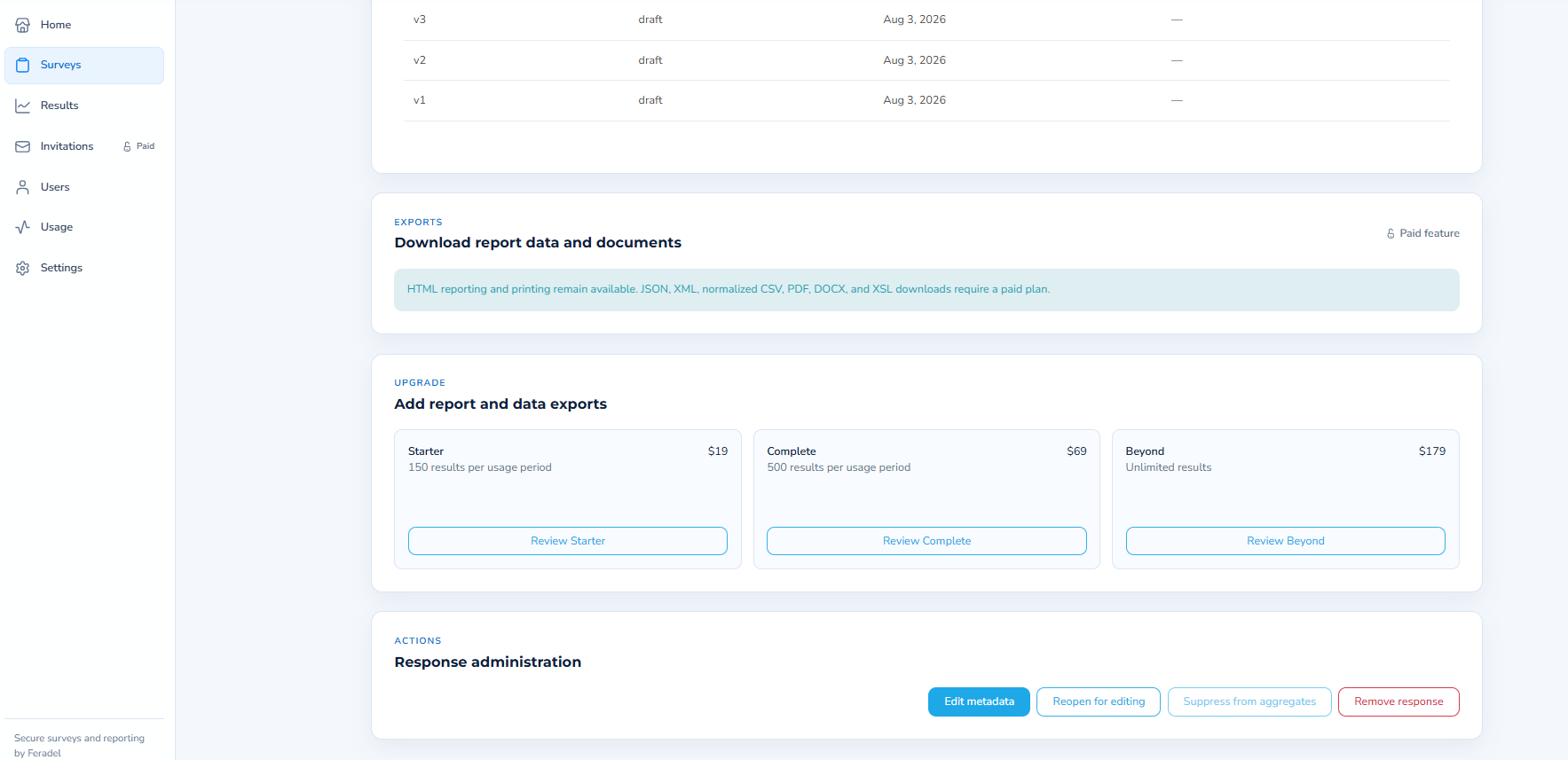
Task: Click the draft status in v2 row
Action: 650,60
